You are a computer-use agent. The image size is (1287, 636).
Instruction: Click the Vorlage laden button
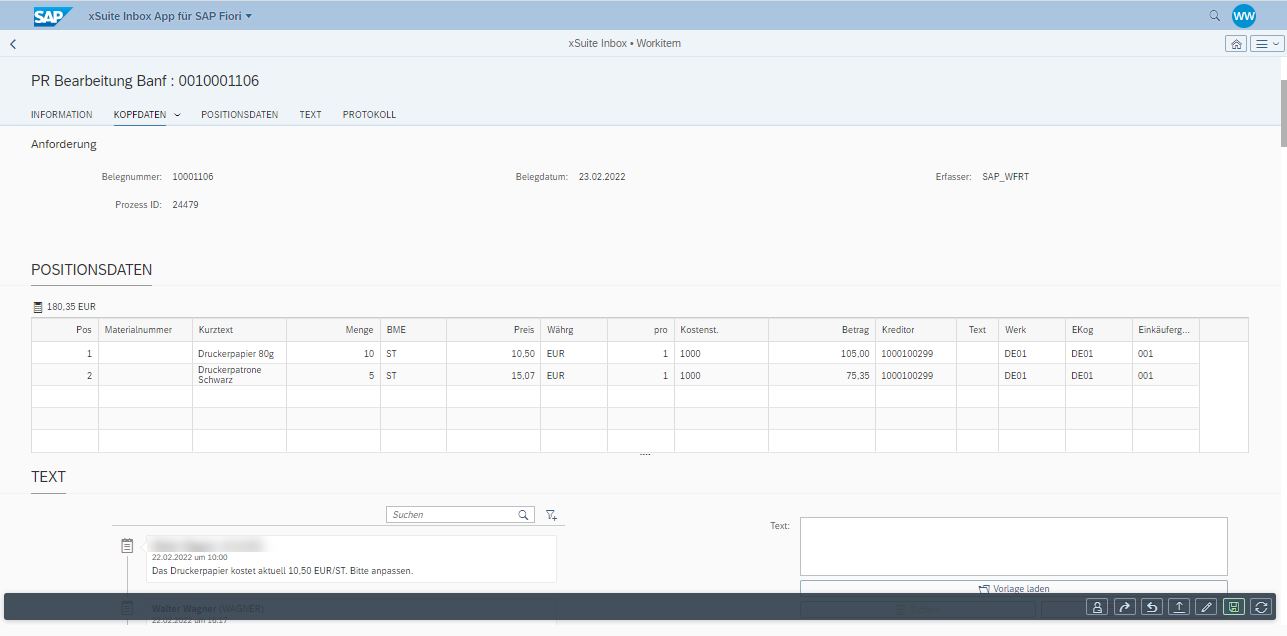[x=1012, y=588]
